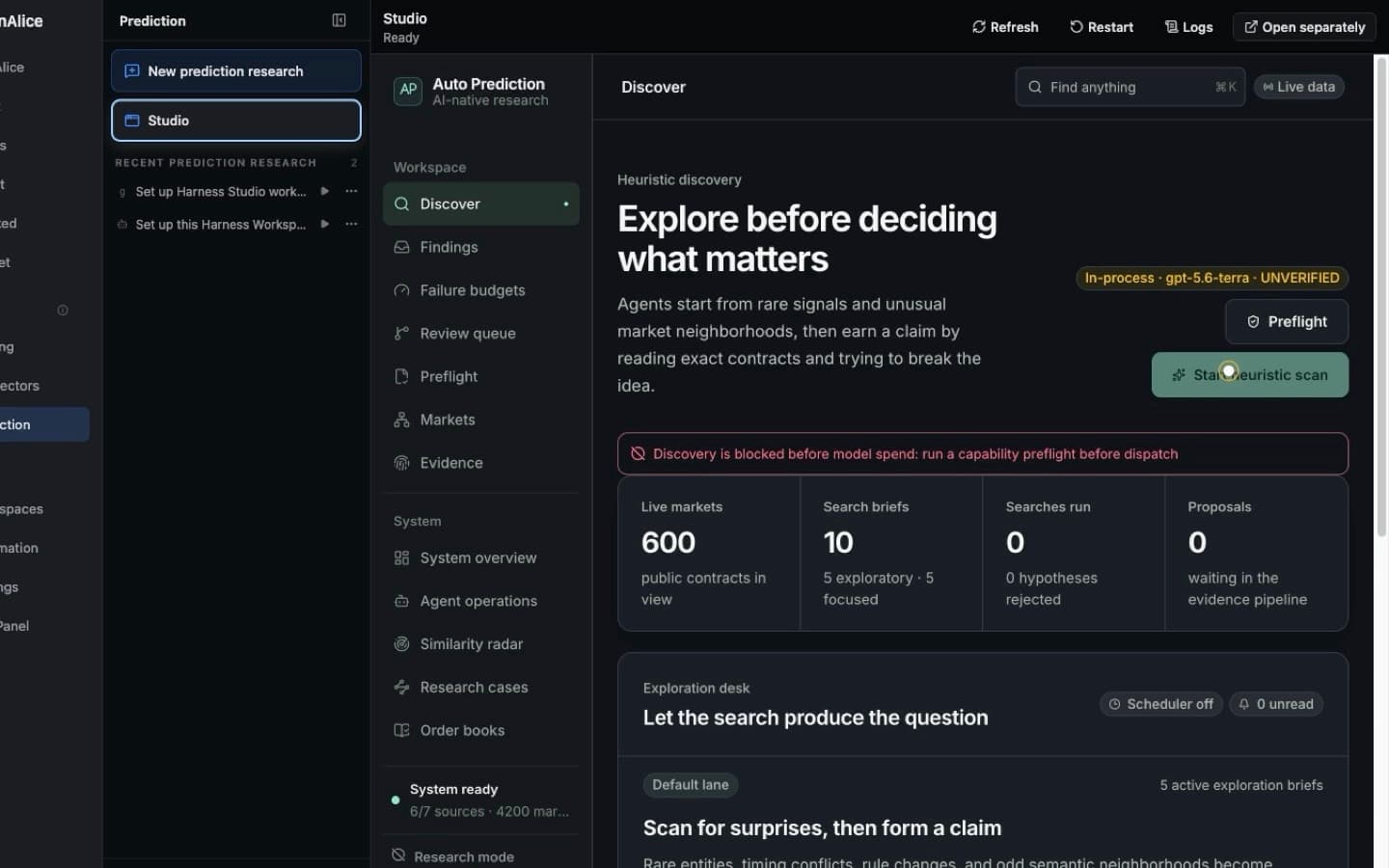Click the Search briefs 10 card

(891, 553)
